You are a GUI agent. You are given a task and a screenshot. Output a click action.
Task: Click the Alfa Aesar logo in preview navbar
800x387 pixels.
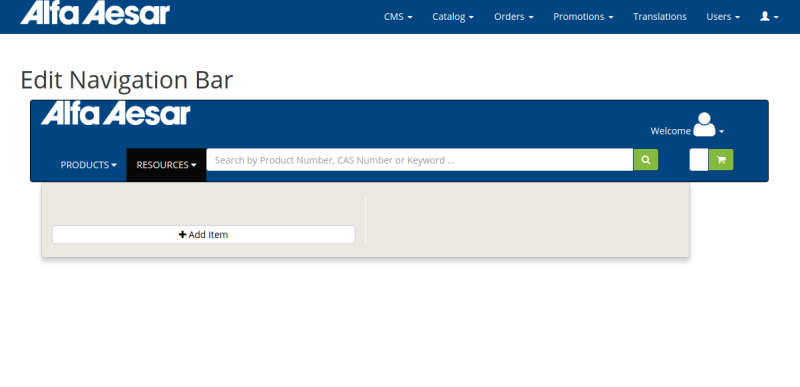tap(116, 114)
